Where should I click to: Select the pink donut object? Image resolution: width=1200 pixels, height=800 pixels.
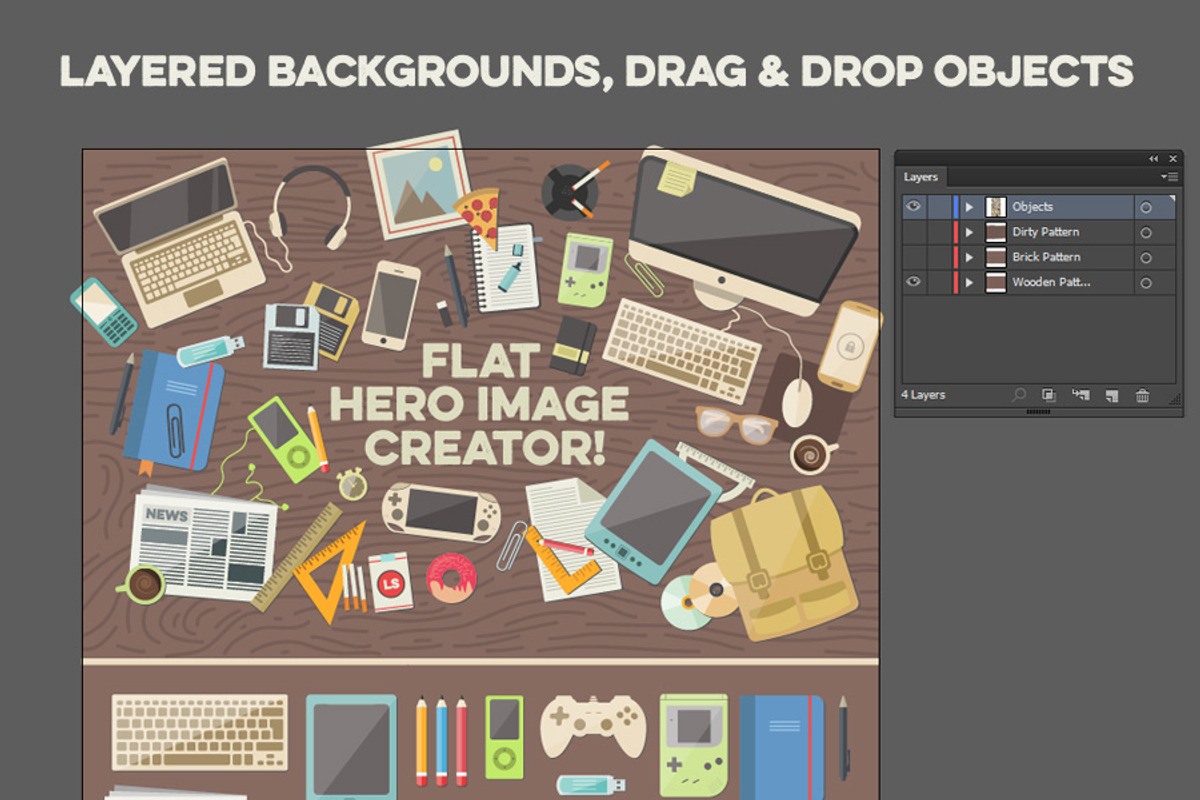pos(451,578)
